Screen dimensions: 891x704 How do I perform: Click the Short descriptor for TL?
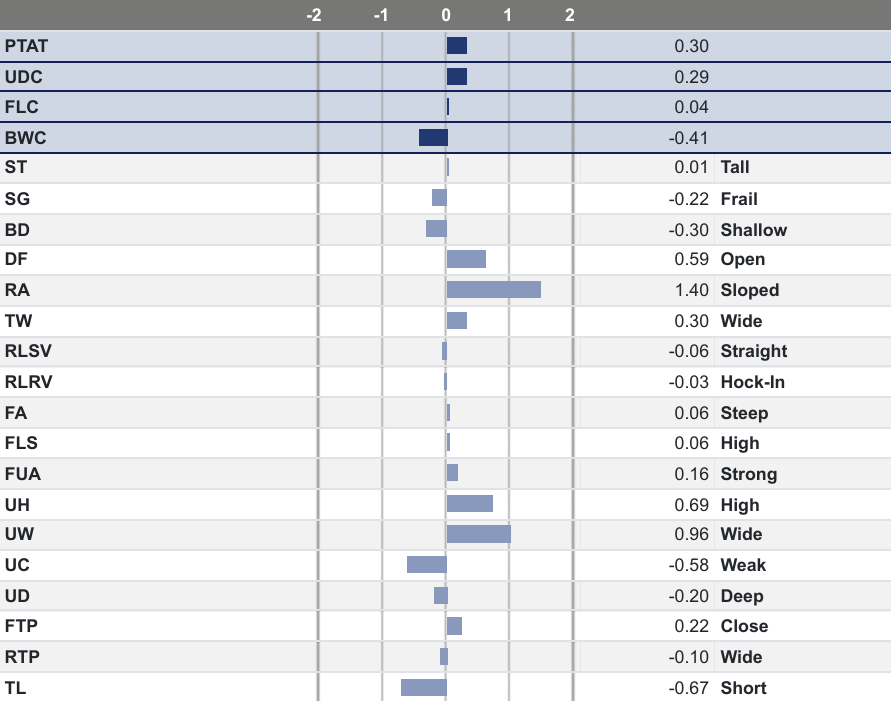[x=743, y=687]
